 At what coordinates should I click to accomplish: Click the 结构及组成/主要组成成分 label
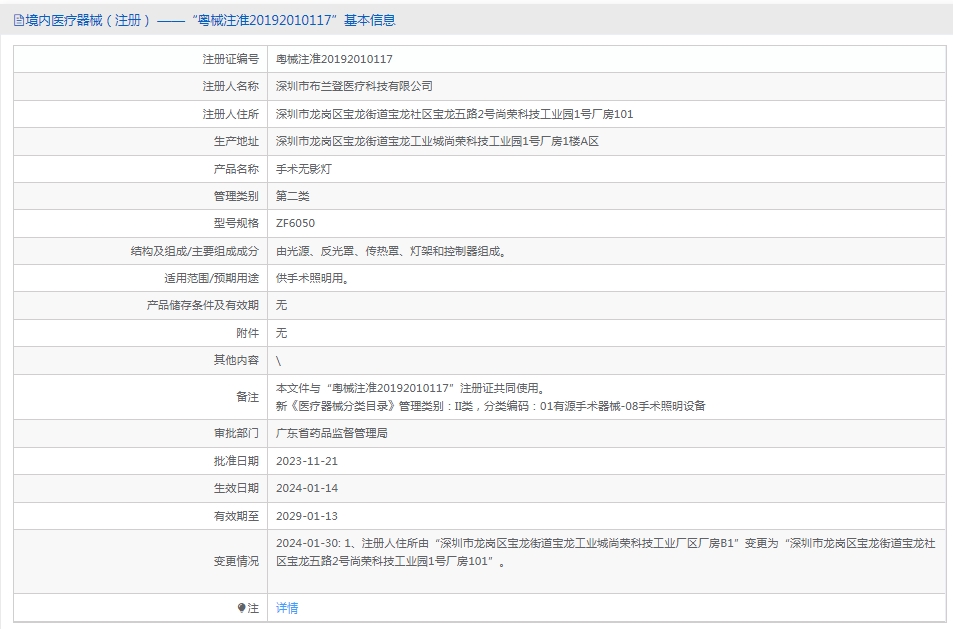click(x=194, y=251)
